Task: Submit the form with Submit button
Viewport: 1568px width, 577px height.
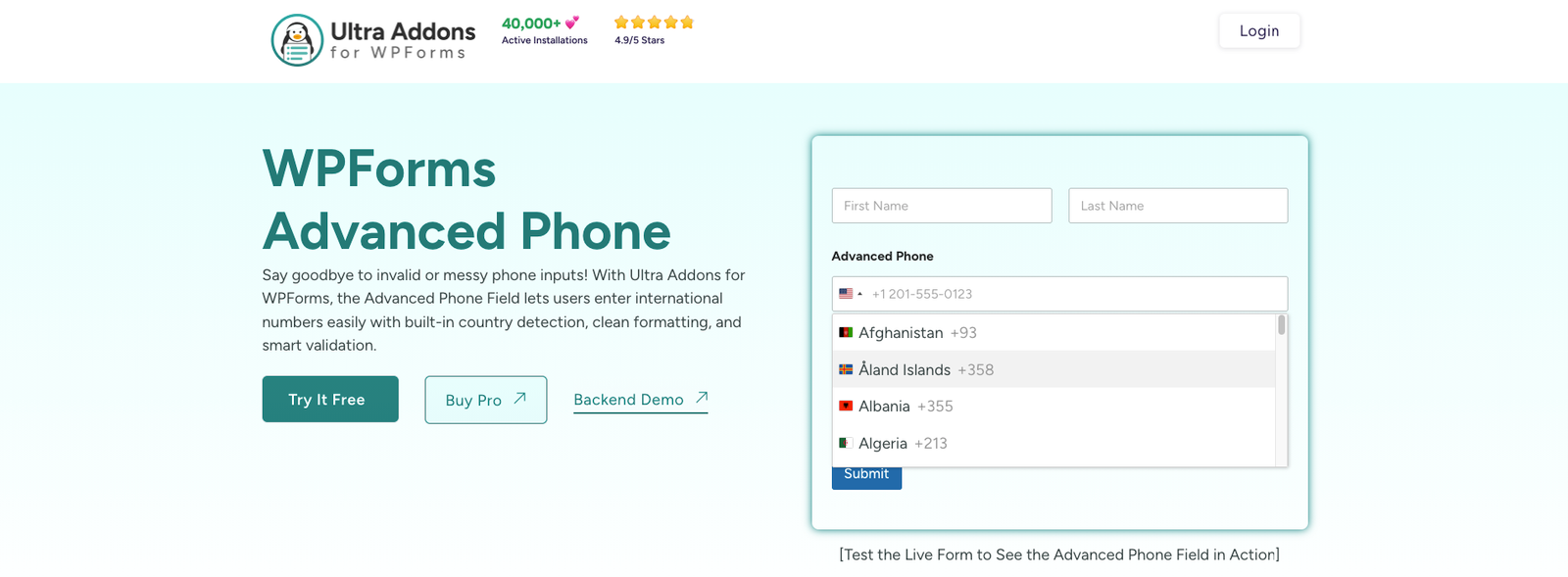Action: click(x=866, y=476)
